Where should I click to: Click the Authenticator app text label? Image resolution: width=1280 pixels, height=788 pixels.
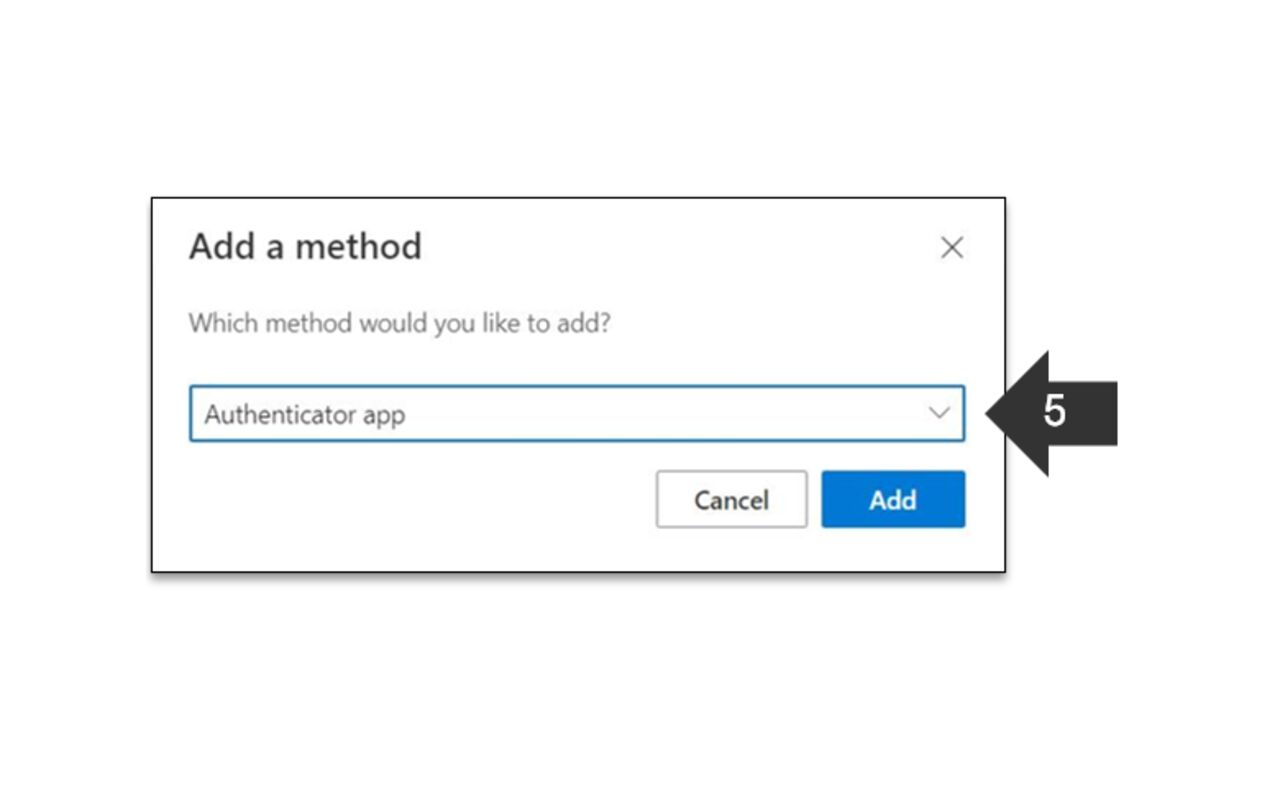(304, 414)
